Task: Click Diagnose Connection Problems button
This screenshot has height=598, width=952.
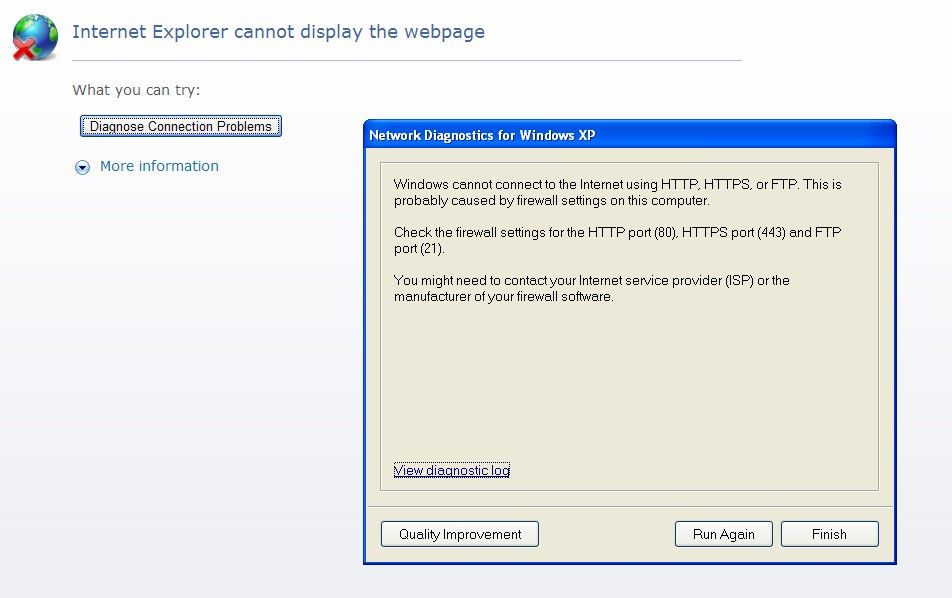Action: pos(181,126)
